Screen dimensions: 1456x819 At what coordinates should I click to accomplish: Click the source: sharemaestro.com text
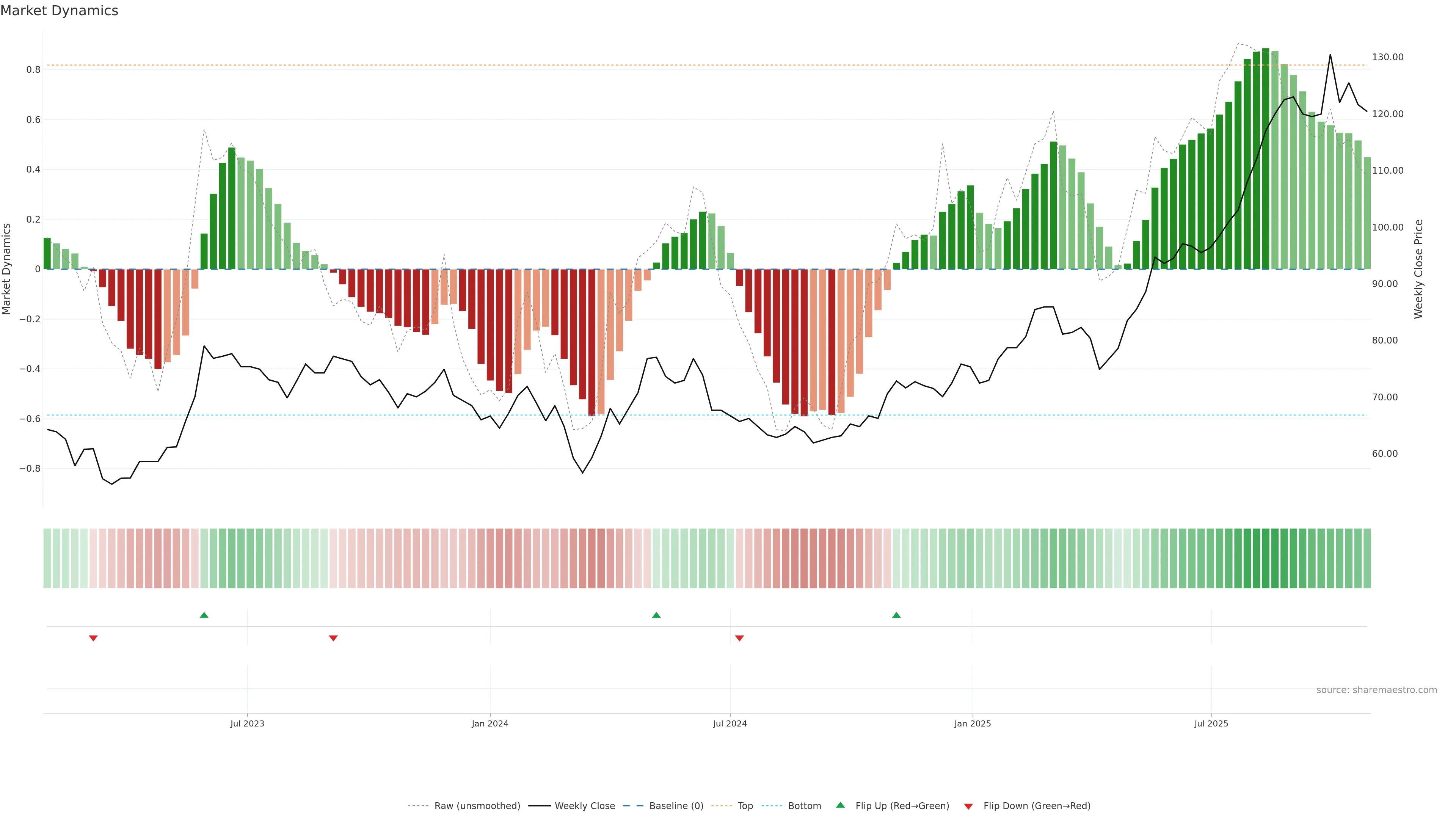tap(1376, 690)
